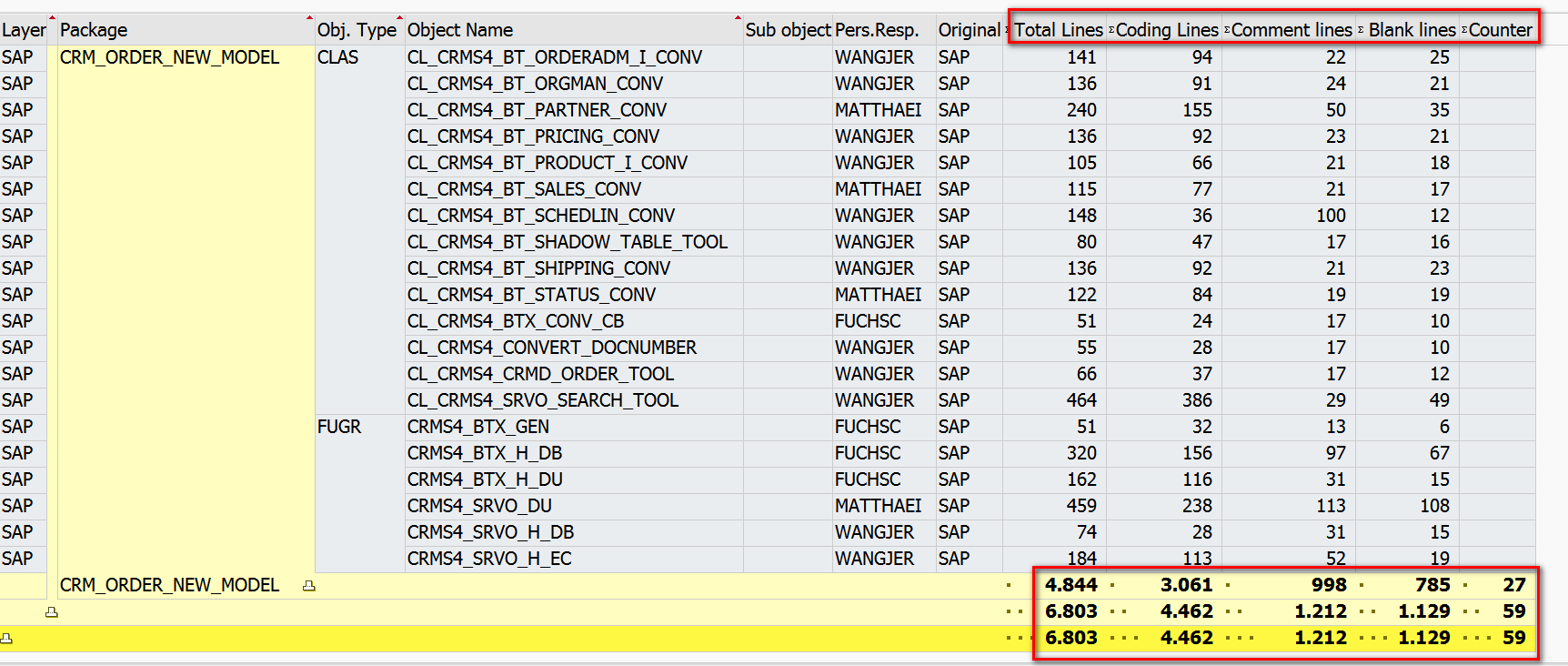Screen dimensions: 1568x666
Task: Click the Obj. Type column header
Action: (357, 30)
